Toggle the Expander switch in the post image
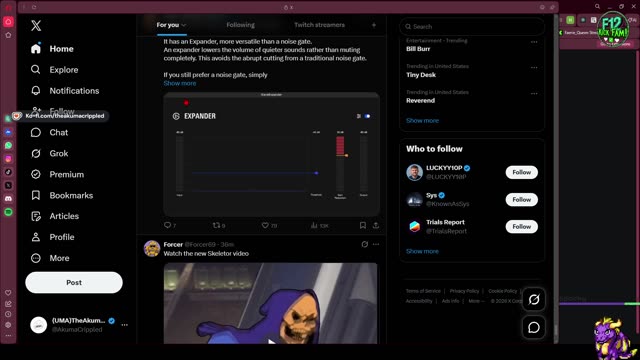The image size is (640, 360). (x=367, y=116)
